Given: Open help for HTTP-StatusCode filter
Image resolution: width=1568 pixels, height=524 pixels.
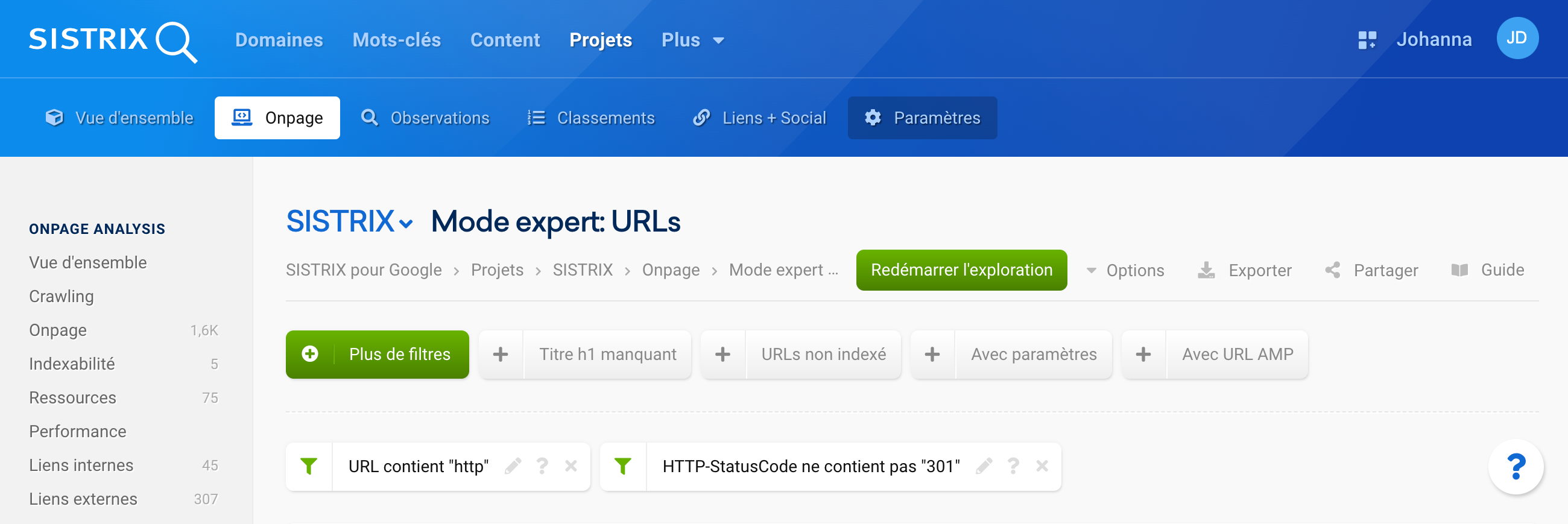Looking at the screenshot, I should pos(1013,466).
